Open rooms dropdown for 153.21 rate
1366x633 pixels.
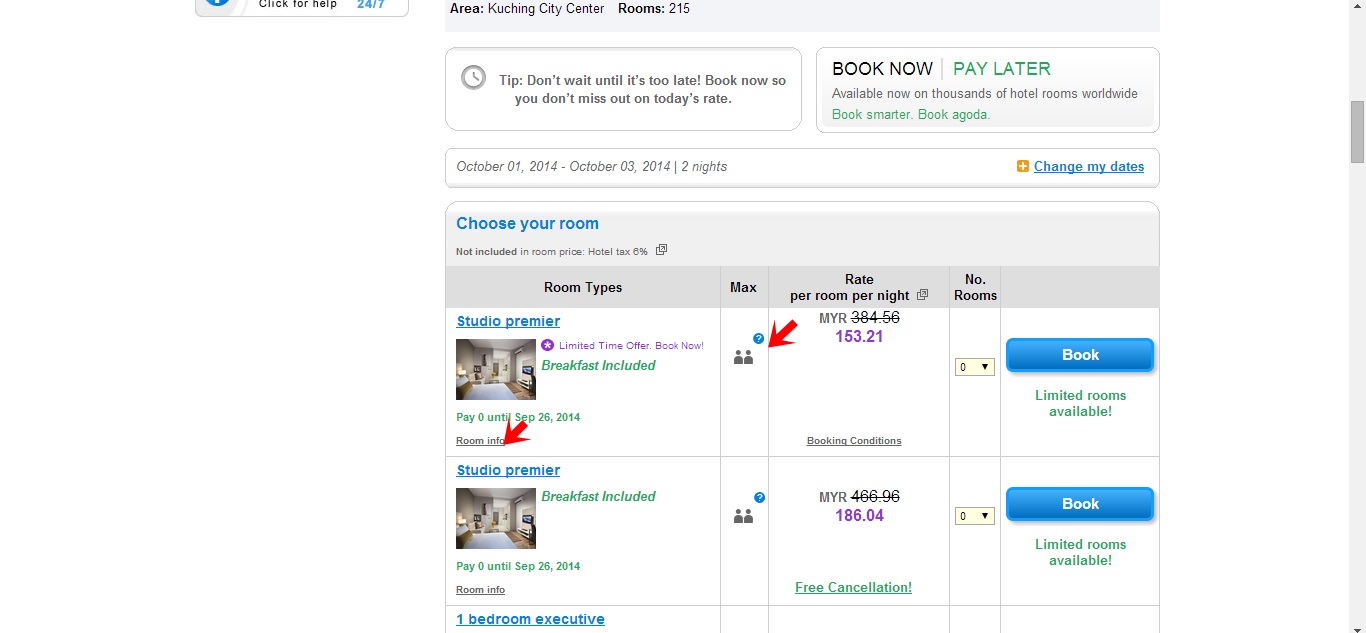point(974,367)
